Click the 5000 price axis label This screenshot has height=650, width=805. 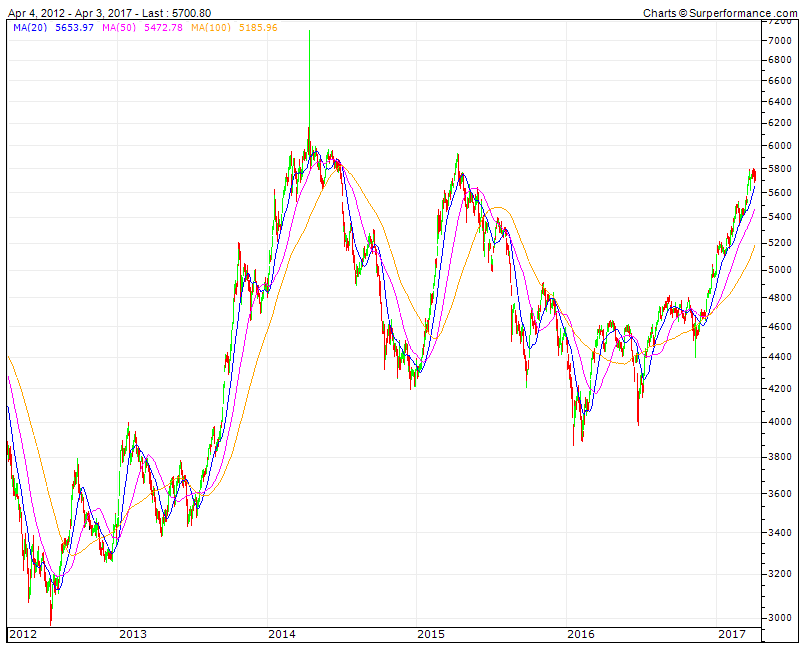pos(780,270)
